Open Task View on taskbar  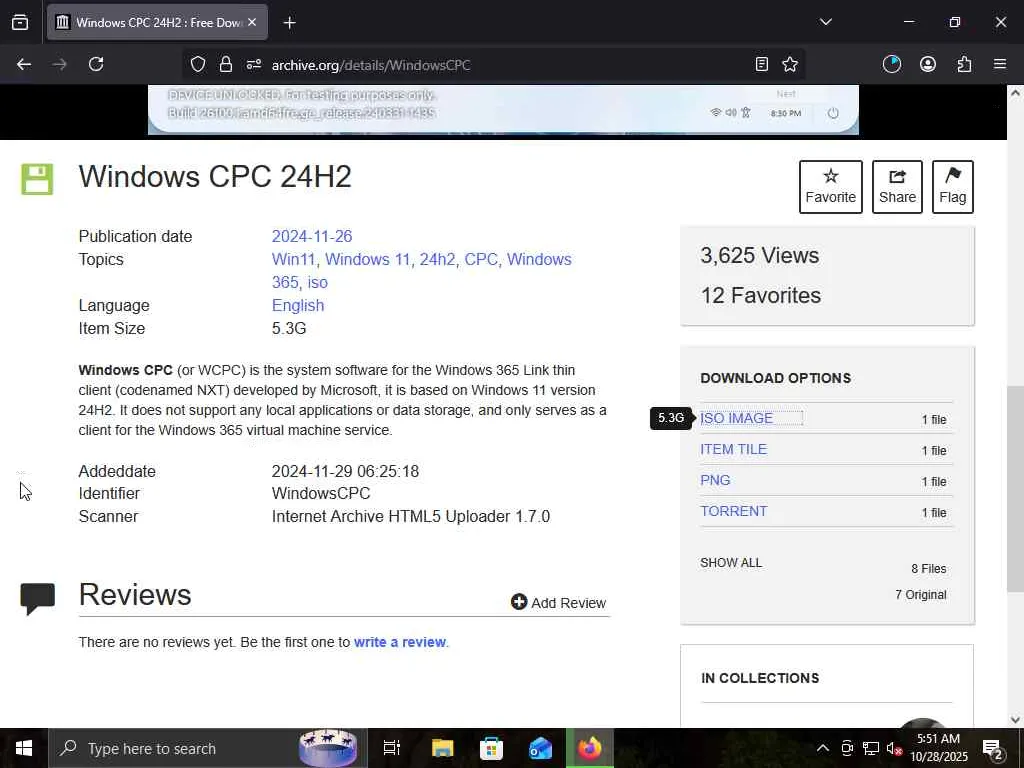(391, 748)
